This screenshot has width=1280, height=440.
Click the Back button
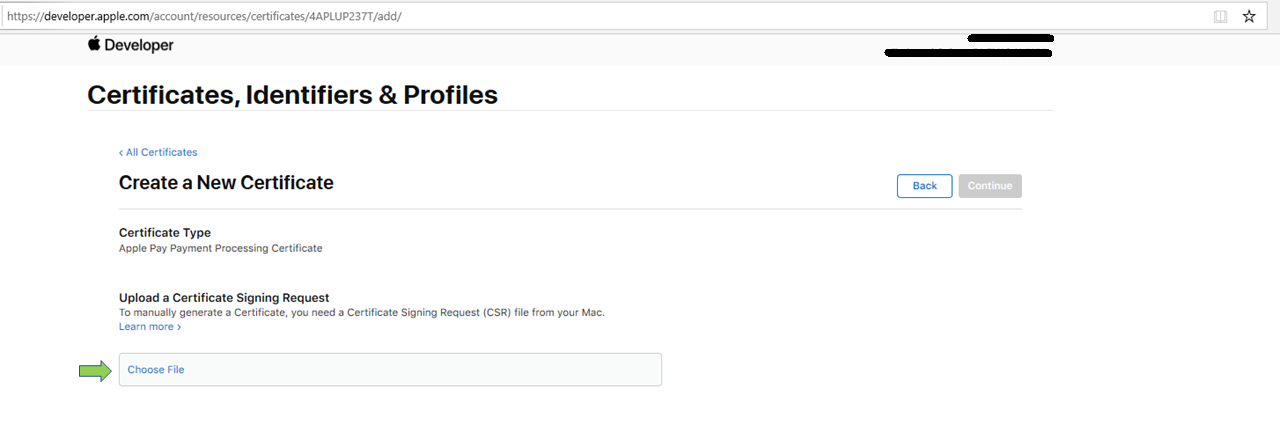point(925,186)
